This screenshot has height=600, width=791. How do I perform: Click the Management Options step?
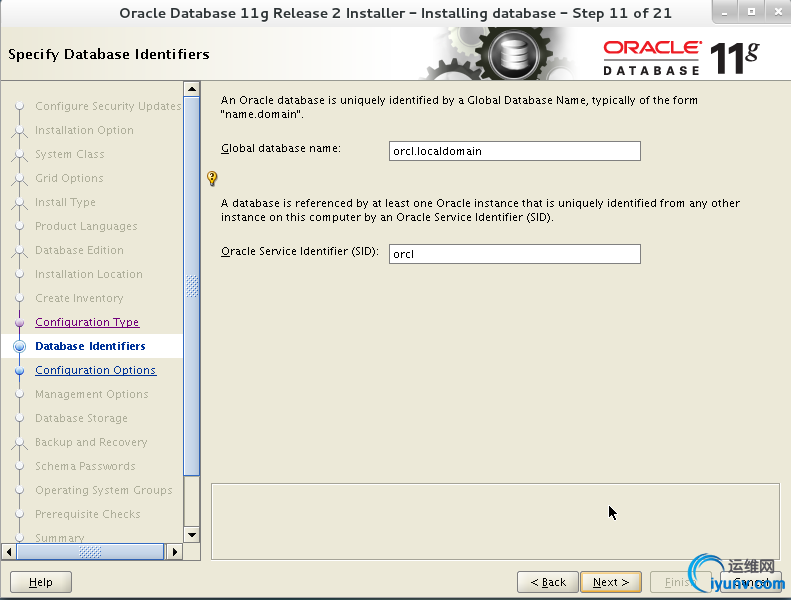92,394
